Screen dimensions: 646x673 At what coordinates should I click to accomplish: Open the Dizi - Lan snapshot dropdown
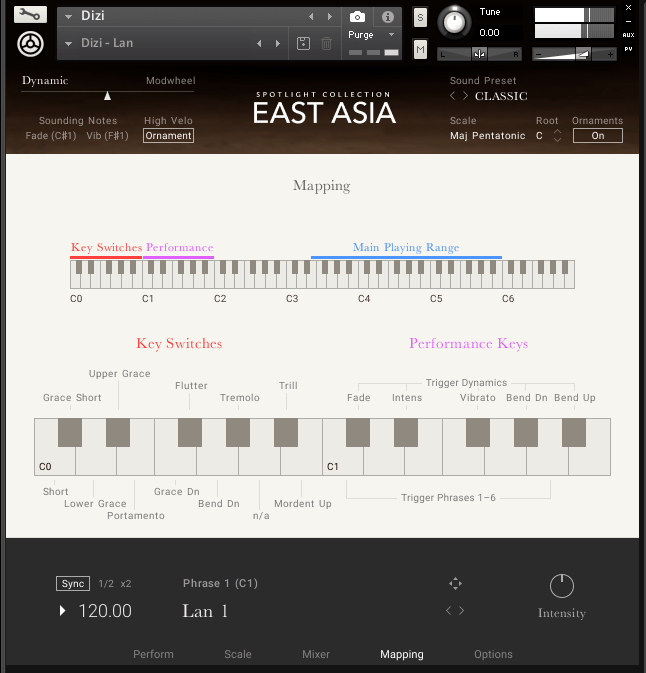click(x=68, y=43)
